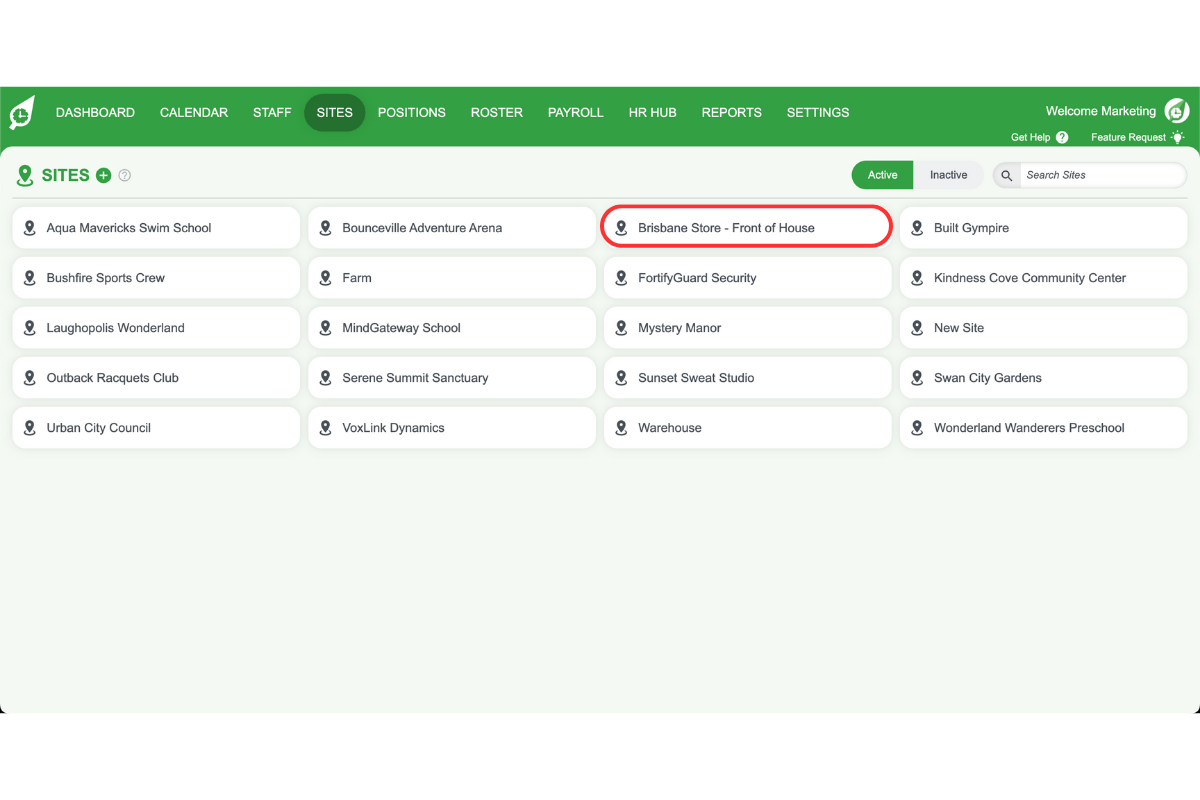Image resolution: width=1200 pixels, height=800 pixels.
Task: Open the Swan City Gardens site
Action: point(1043,377)
